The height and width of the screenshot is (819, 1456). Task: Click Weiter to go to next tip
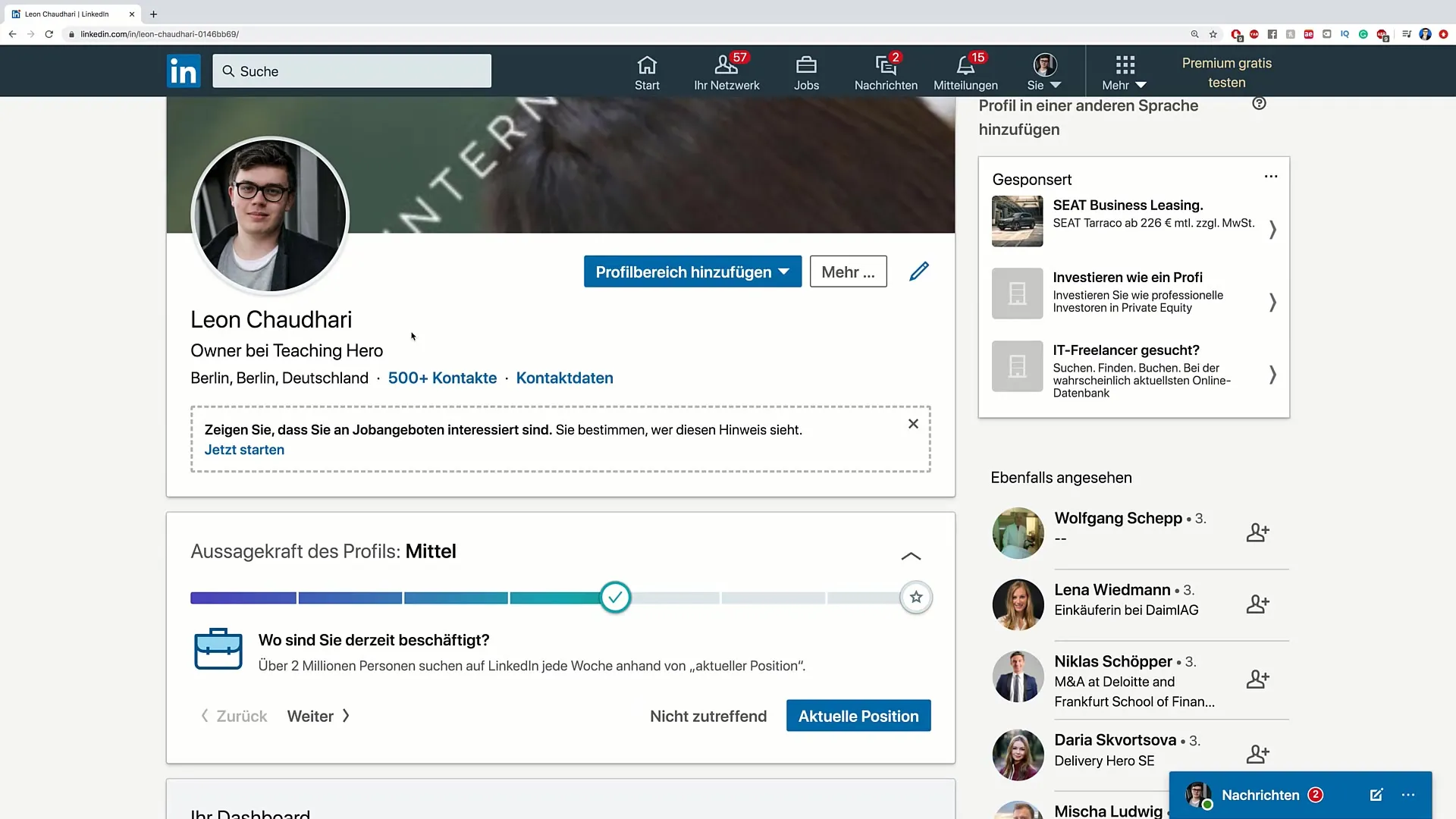(x=318, y=716)
